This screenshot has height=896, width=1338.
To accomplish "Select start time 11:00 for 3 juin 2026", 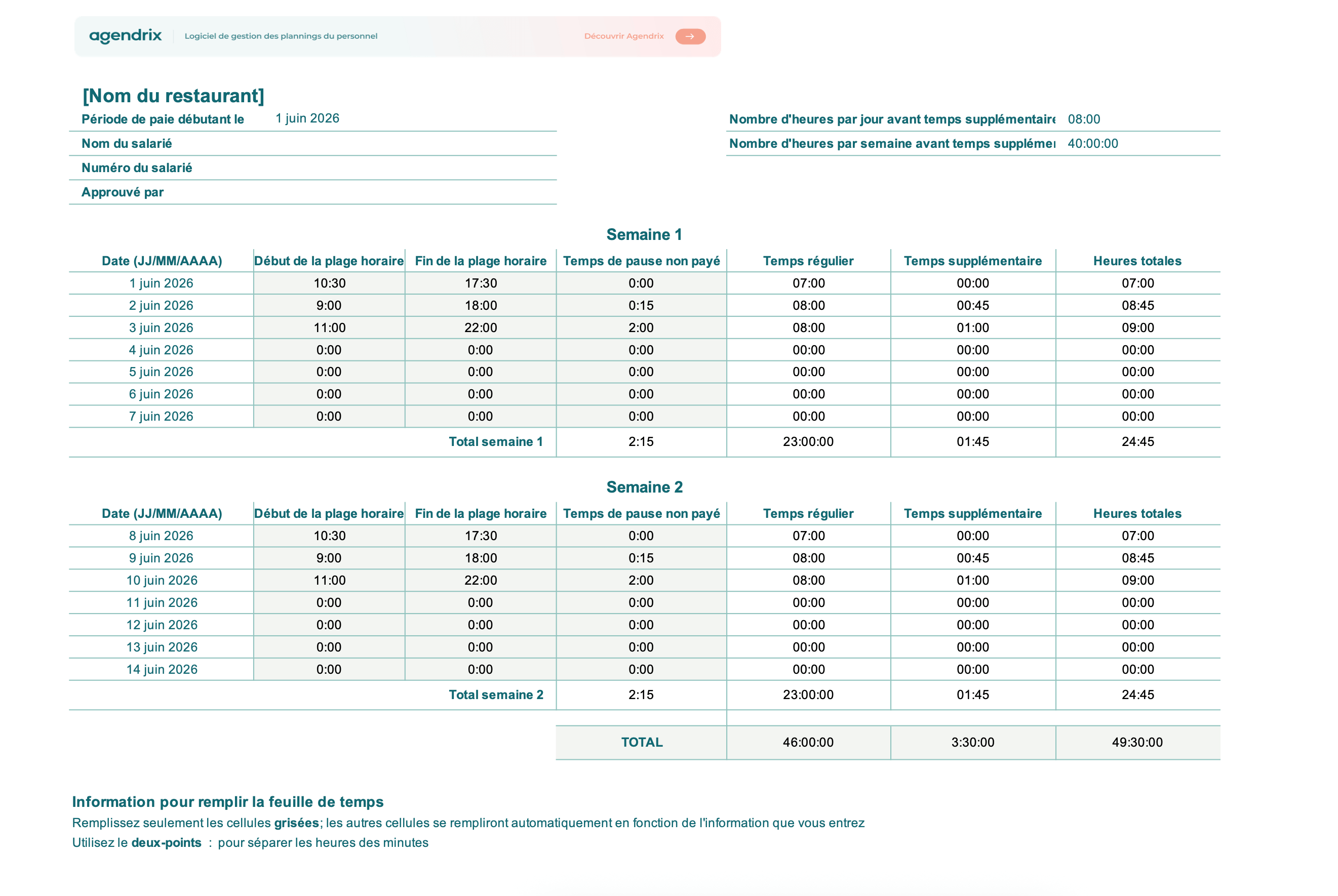I will click(329, 328).
